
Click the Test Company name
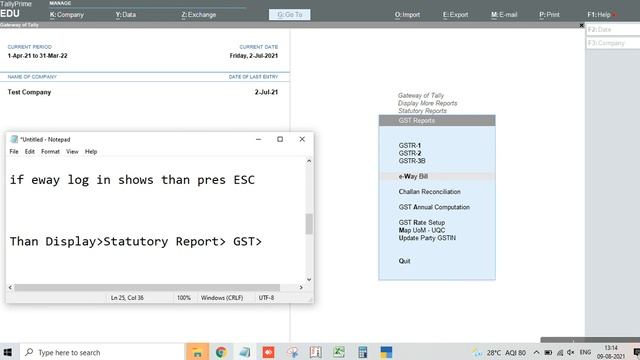click(x=29, y=92)
